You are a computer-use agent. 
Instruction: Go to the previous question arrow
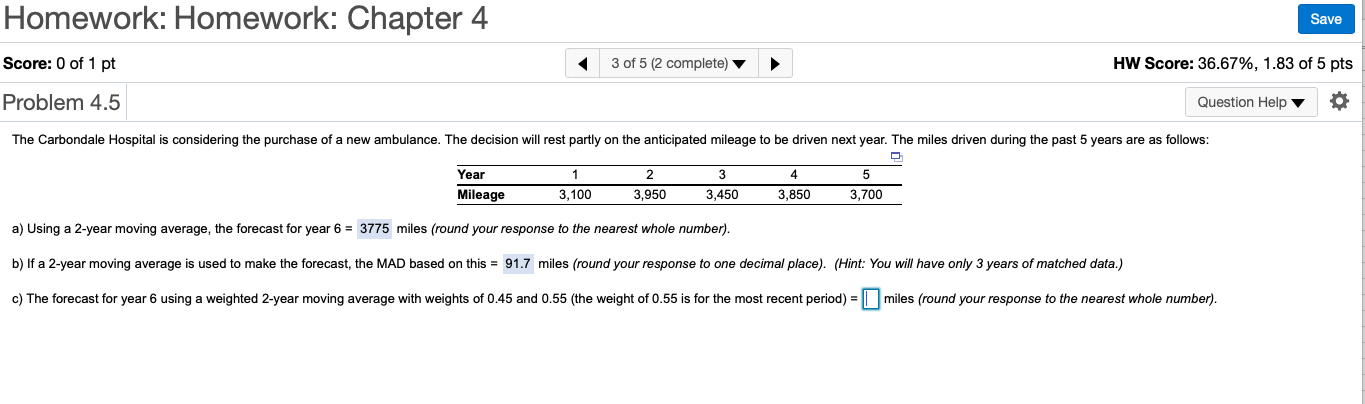[x=582, y=64]
